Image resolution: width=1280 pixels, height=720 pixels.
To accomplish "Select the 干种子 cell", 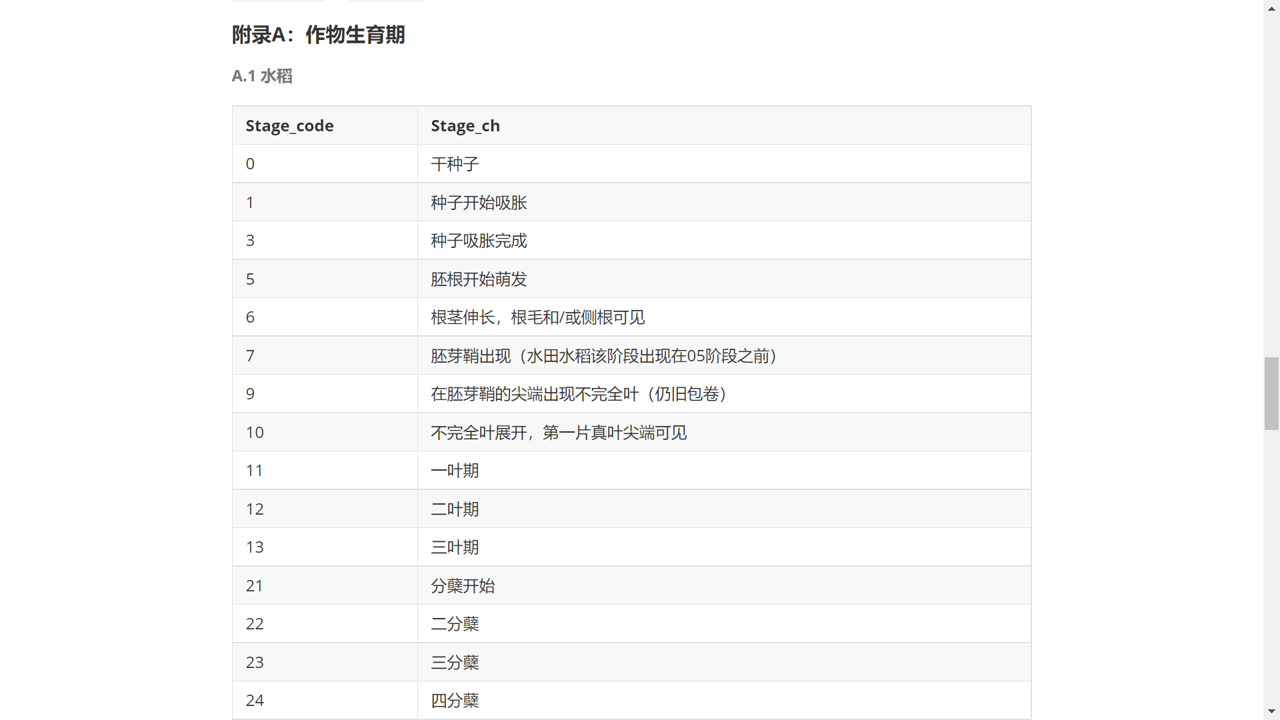I will click(455, 164).
